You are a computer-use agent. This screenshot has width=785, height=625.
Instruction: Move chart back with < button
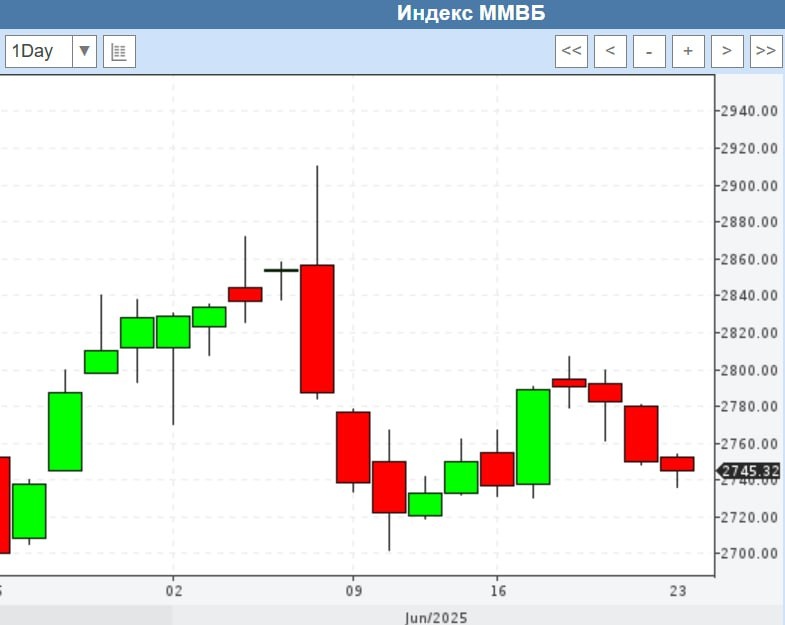tap(610, 51)
